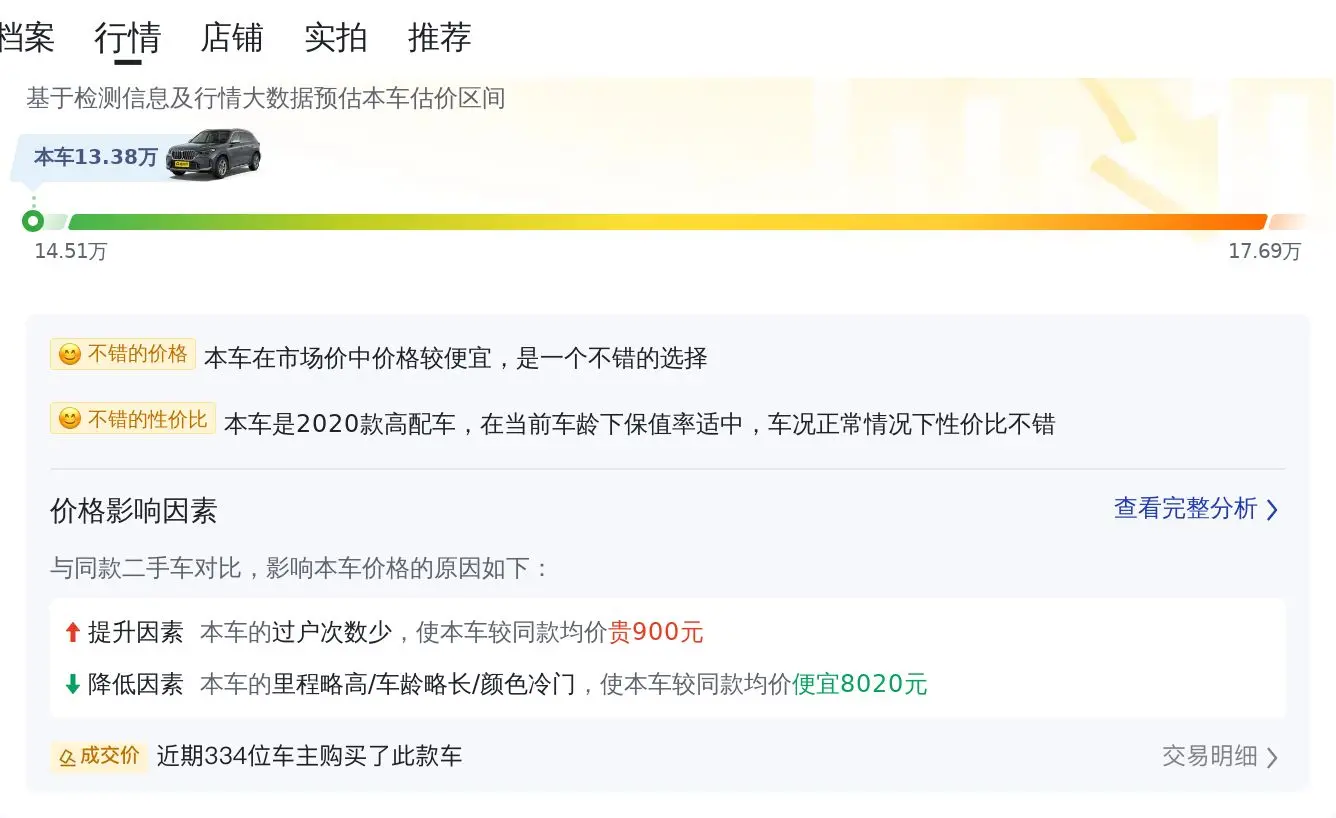Screen dimensions: 1336x818
Task: Click 本车是2020款高配车 description
Action: pos(640,424)
